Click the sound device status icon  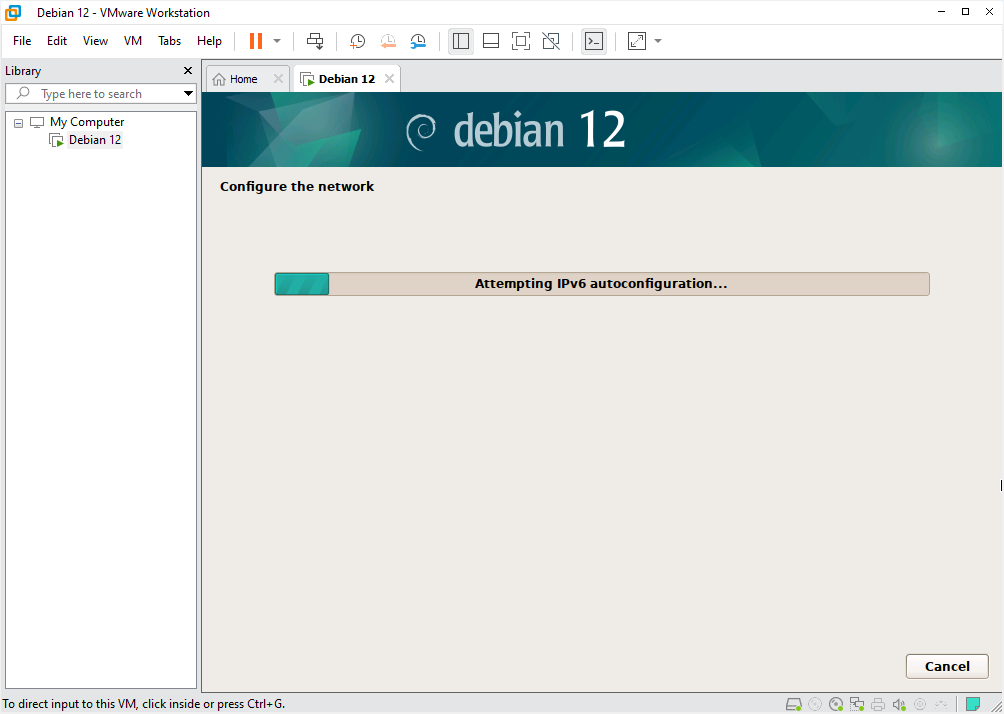pos(898,703)
